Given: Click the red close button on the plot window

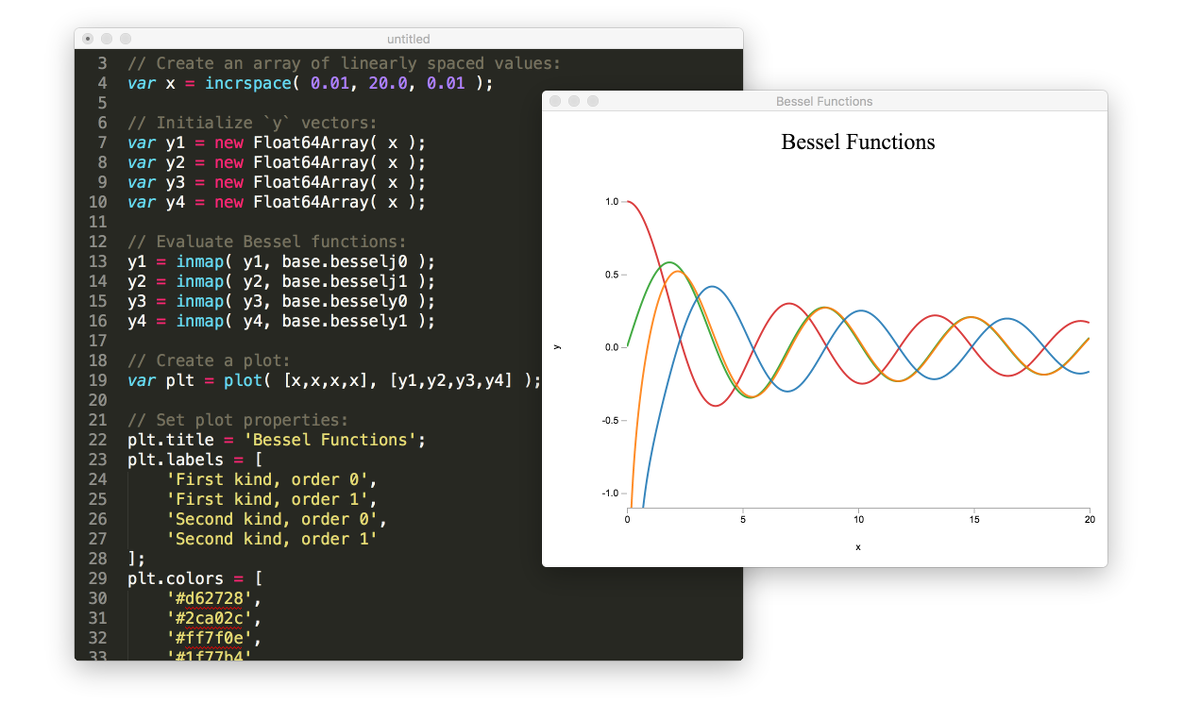Looking at the screenshot, I should [x=557, y=101].
